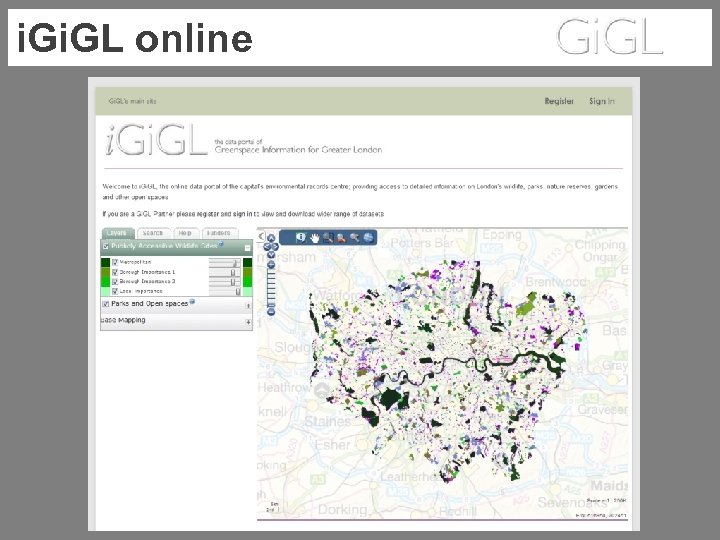Toggle Publicly Accessible Wildlife Sites layer checkbox
This screenshot has height=540, width=720.
[106, 247]
